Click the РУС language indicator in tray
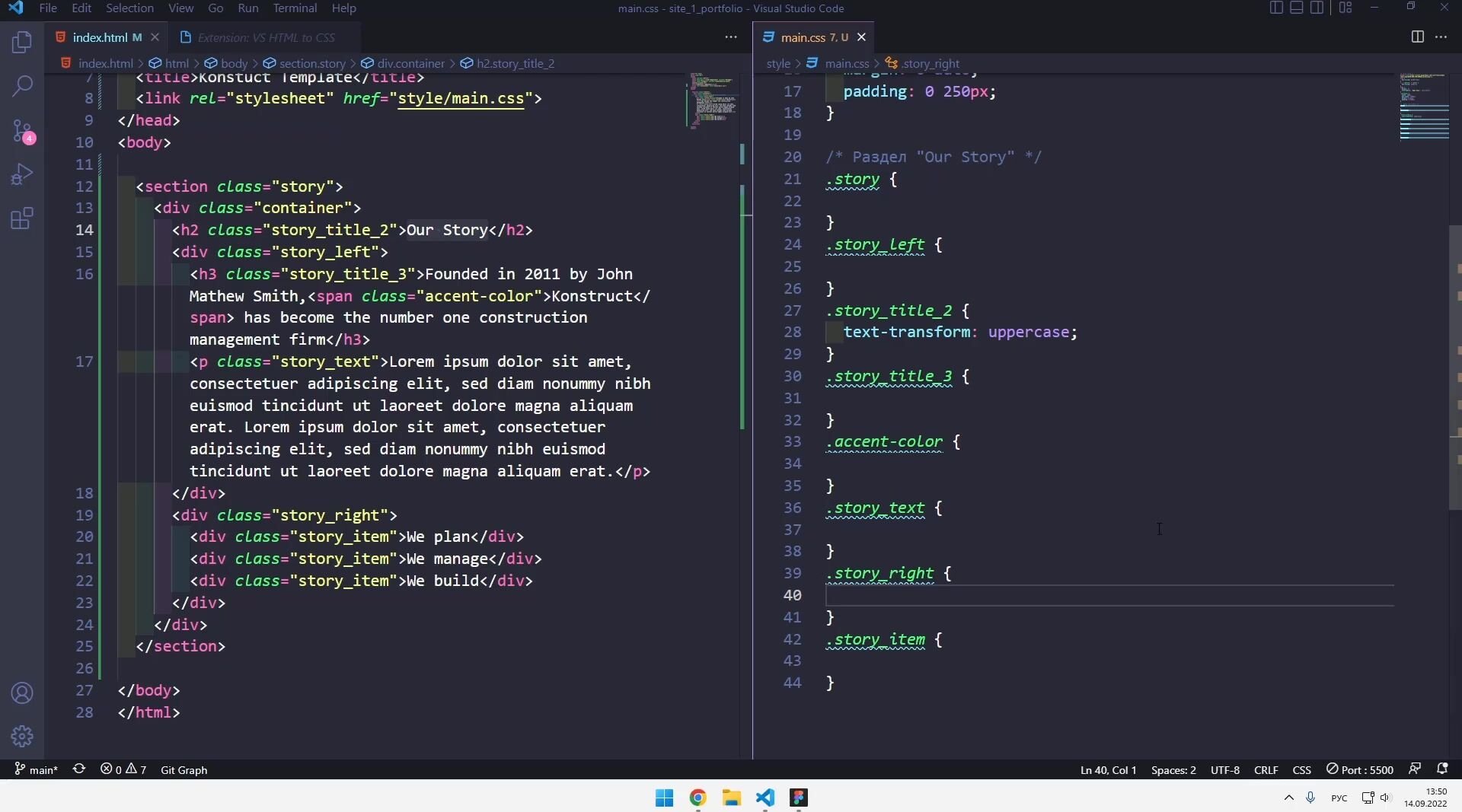Screen dimensions: 1462x812 click(1339, 798)
